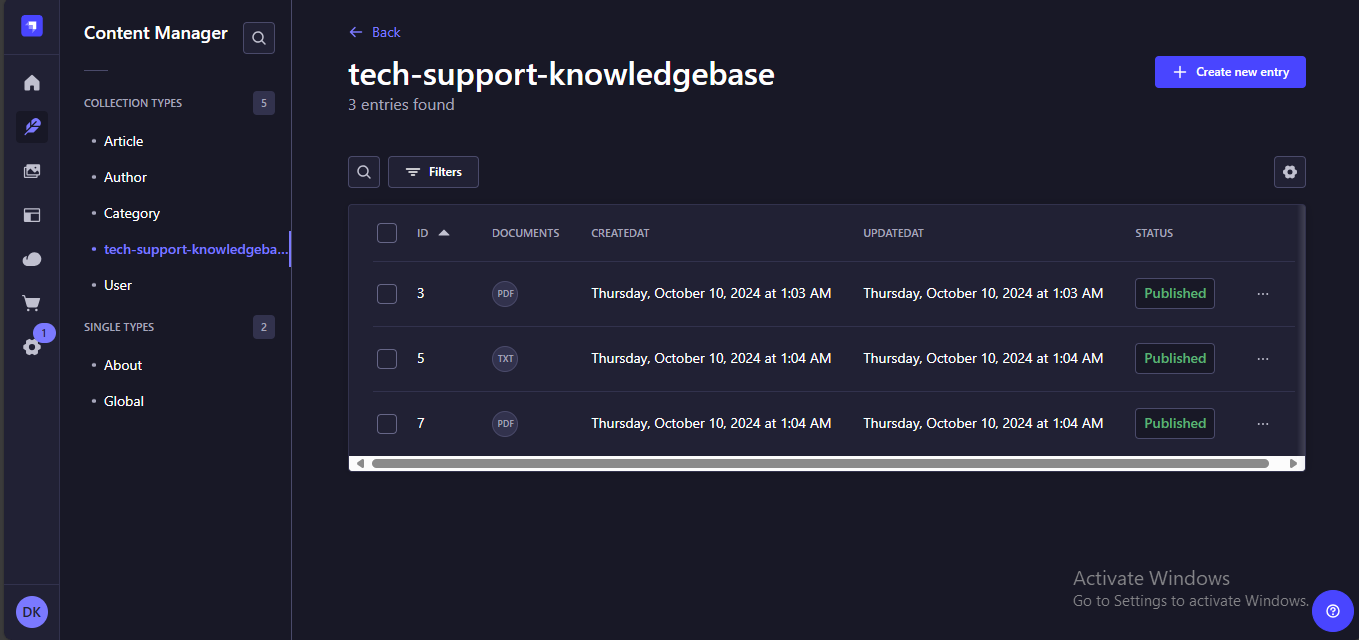Open the Deploy cloud icon

(x=32, y=259)
